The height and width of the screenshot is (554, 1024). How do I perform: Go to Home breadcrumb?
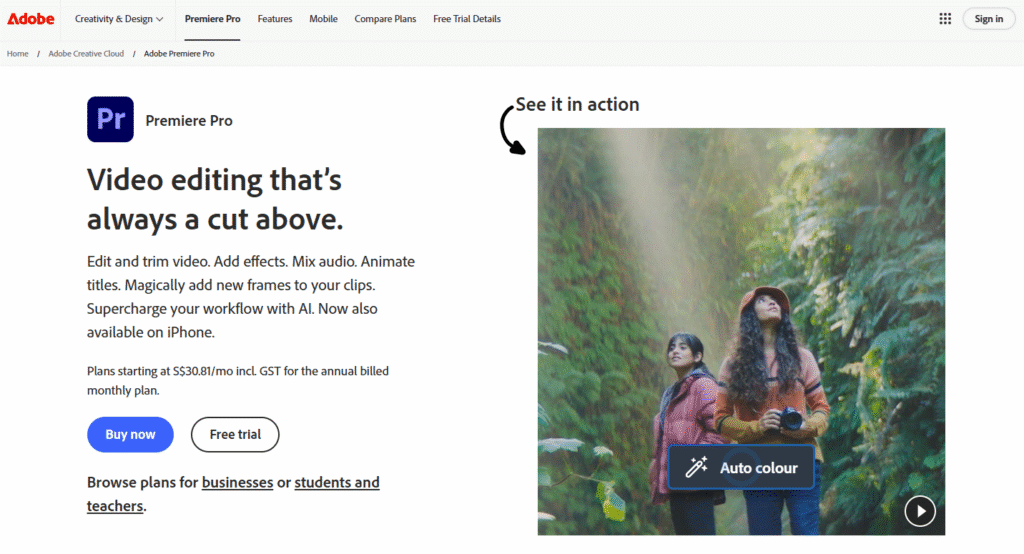coord(18,54)
